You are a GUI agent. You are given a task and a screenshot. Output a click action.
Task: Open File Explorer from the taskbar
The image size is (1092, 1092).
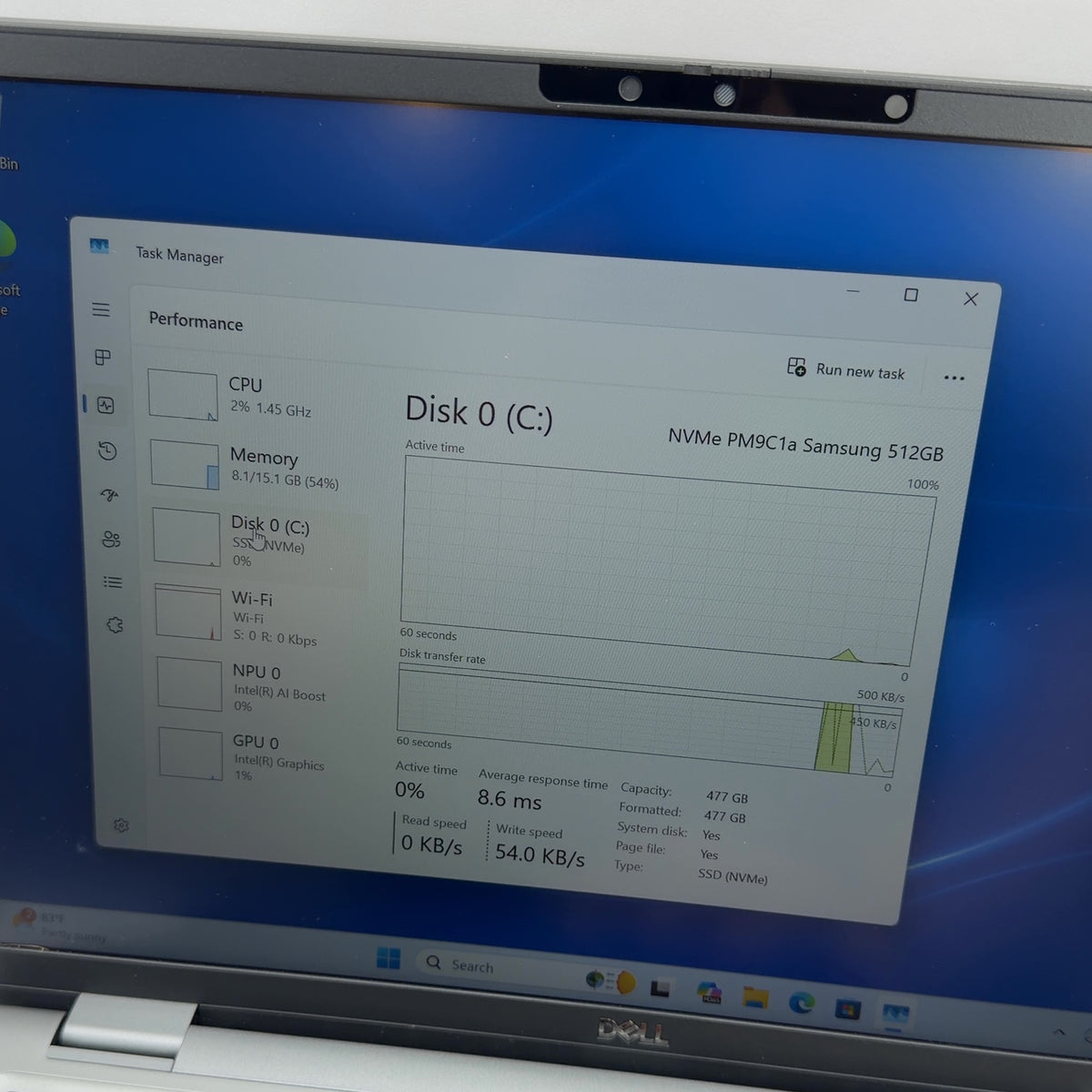coord(755,998)
